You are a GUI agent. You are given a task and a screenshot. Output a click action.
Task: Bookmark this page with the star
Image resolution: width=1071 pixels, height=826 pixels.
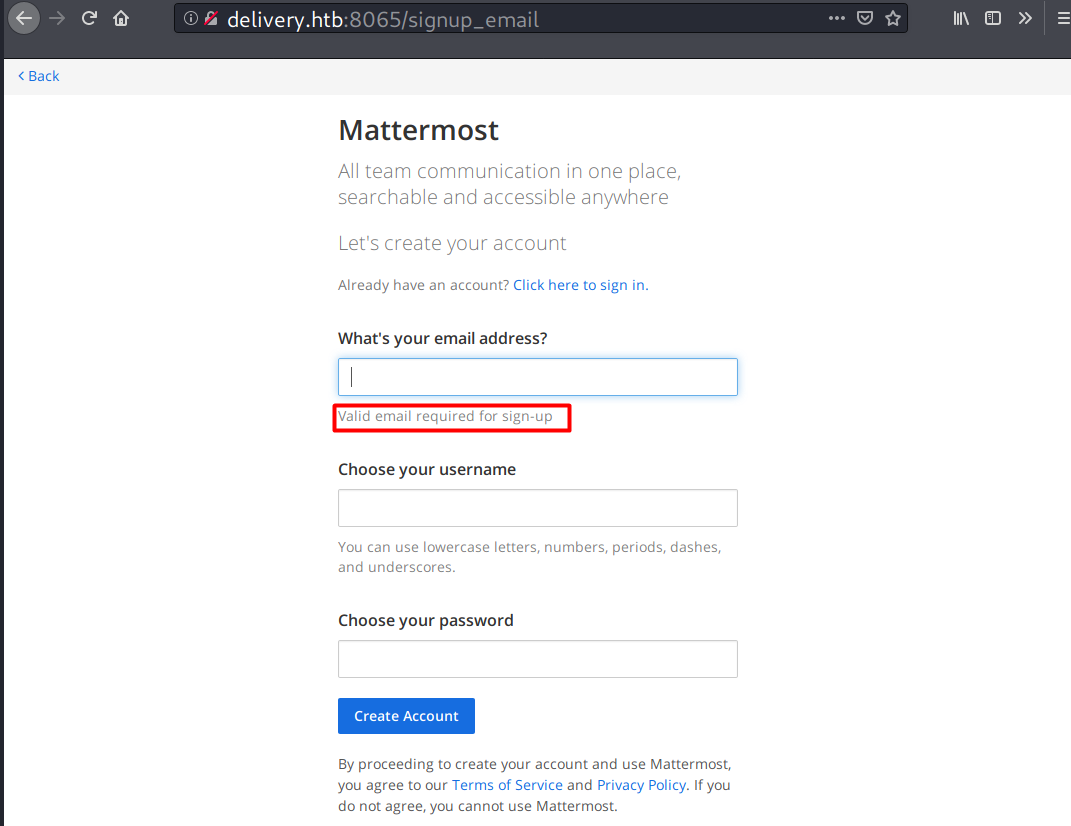pos(892,18)
